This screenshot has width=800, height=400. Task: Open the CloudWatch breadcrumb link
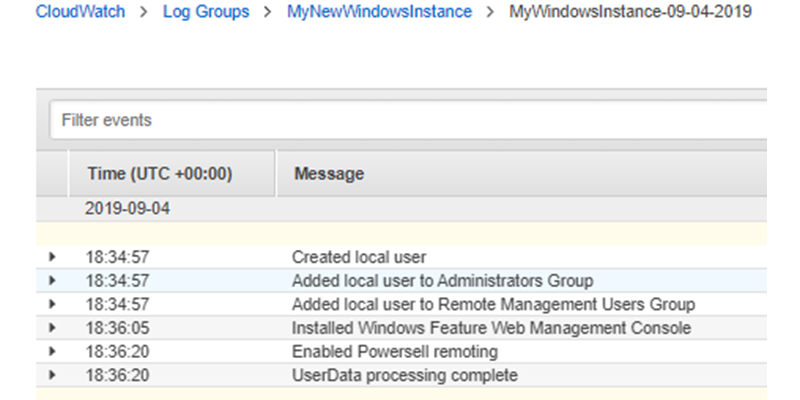click(80, 12)
